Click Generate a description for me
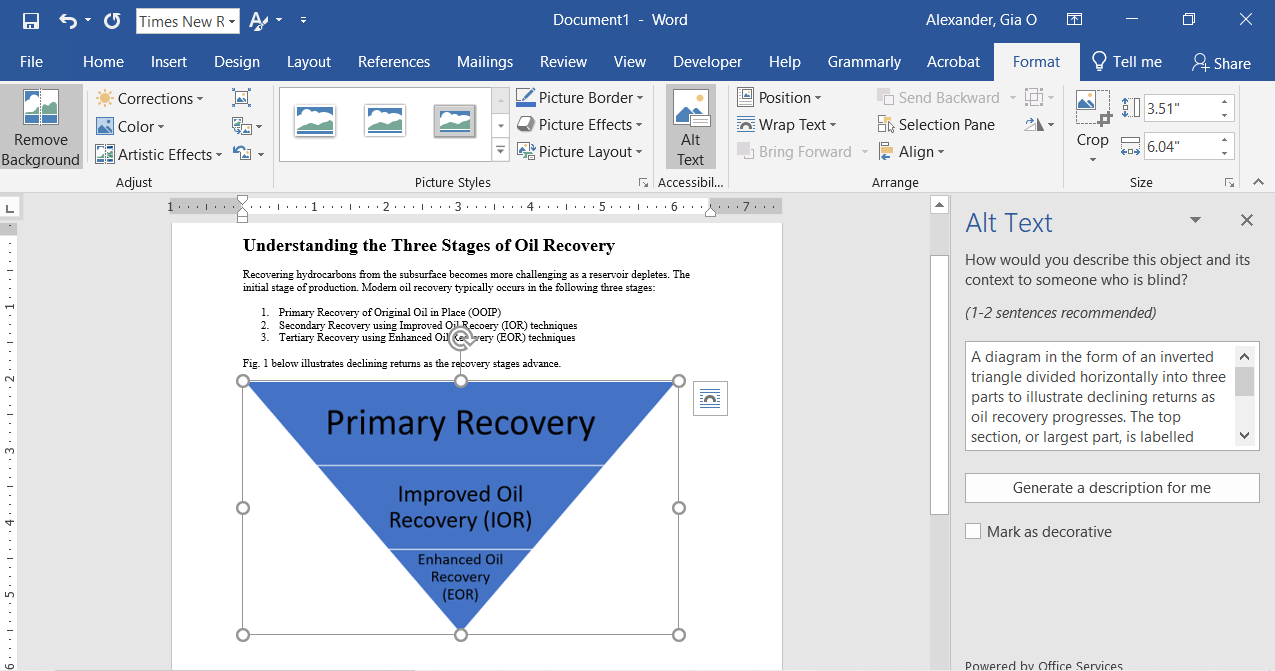The width and height of the screenshot is (1275, 671). (x=1111, y=488)
